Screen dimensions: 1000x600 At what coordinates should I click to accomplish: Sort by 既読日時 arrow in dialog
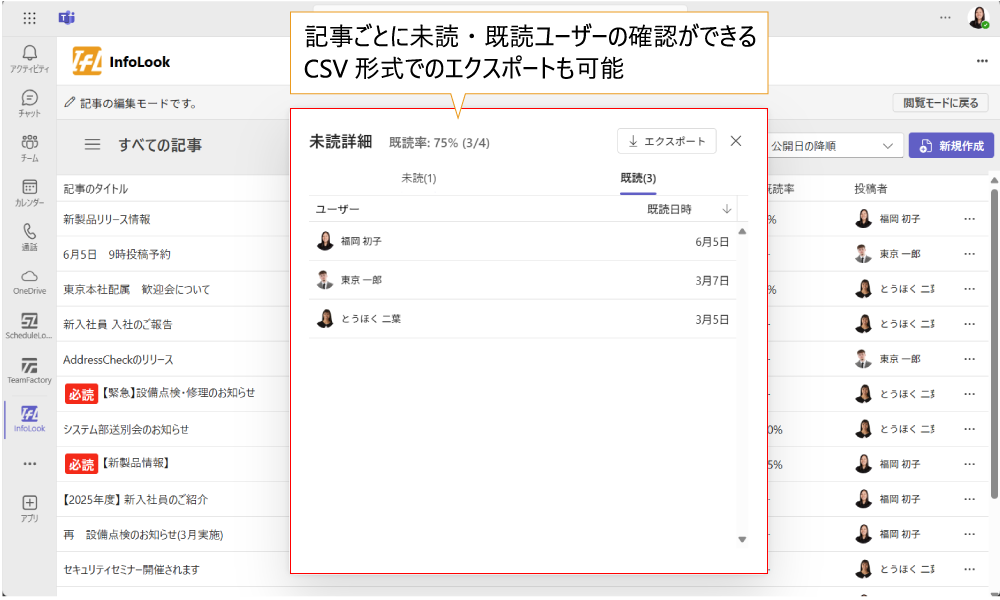[727, 209]
